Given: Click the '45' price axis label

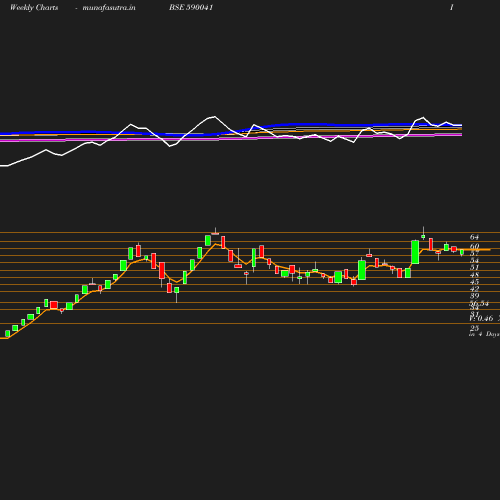Looking at the screenshot, I should (474, 282).
